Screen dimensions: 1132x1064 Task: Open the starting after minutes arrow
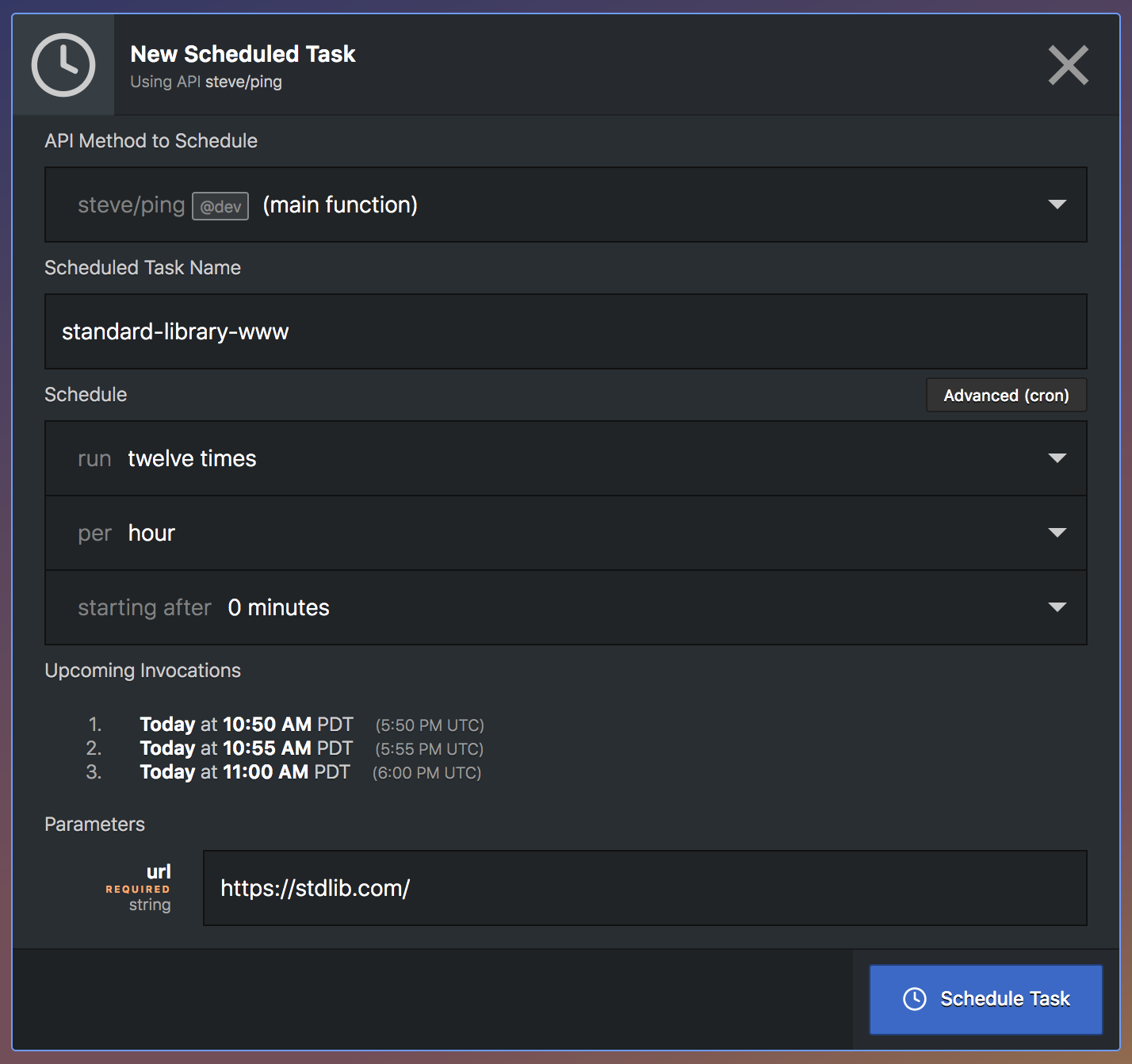[1057, 607]
